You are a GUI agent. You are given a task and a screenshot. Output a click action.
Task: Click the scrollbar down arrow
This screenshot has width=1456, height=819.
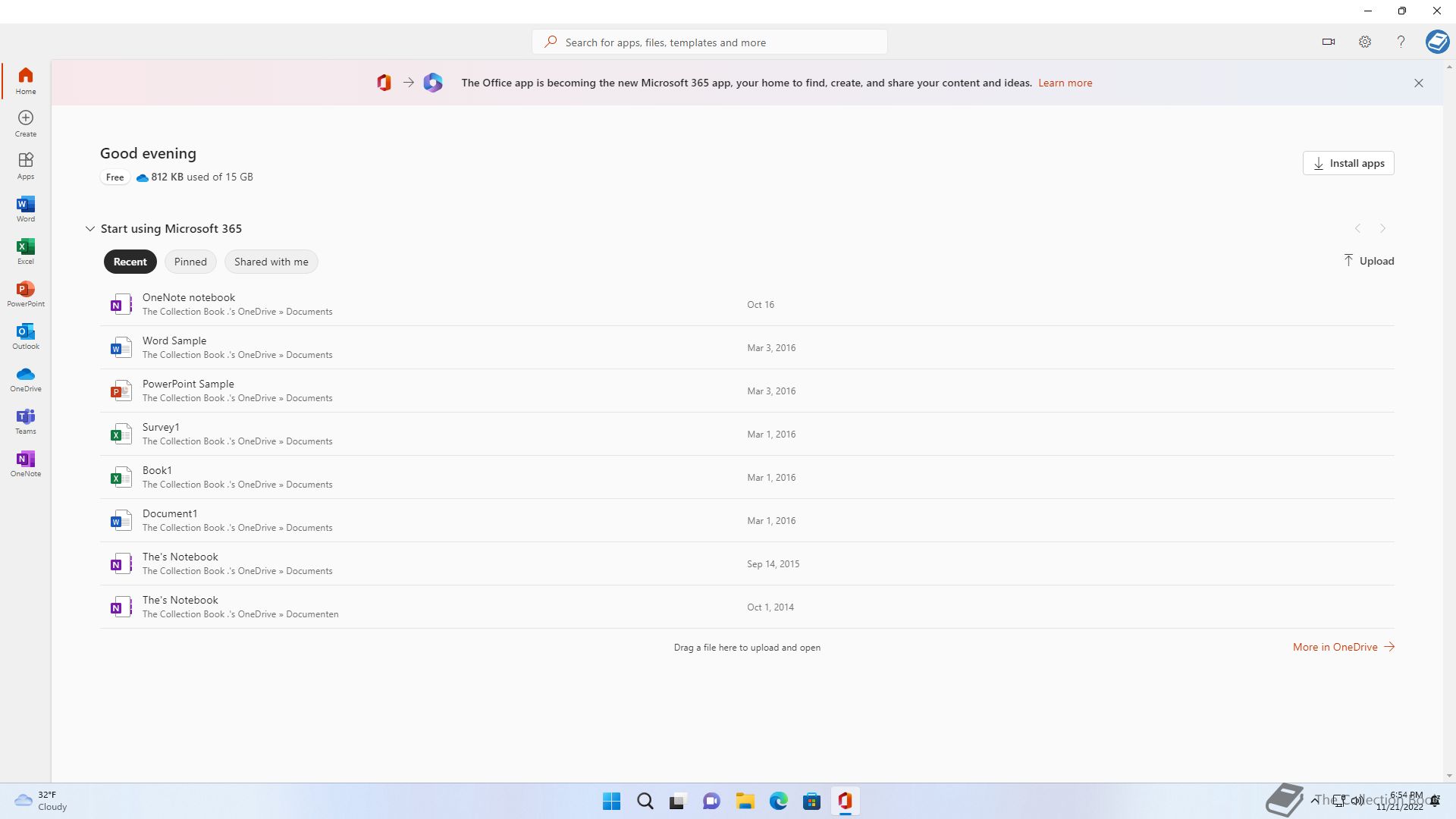[1449, 776]
